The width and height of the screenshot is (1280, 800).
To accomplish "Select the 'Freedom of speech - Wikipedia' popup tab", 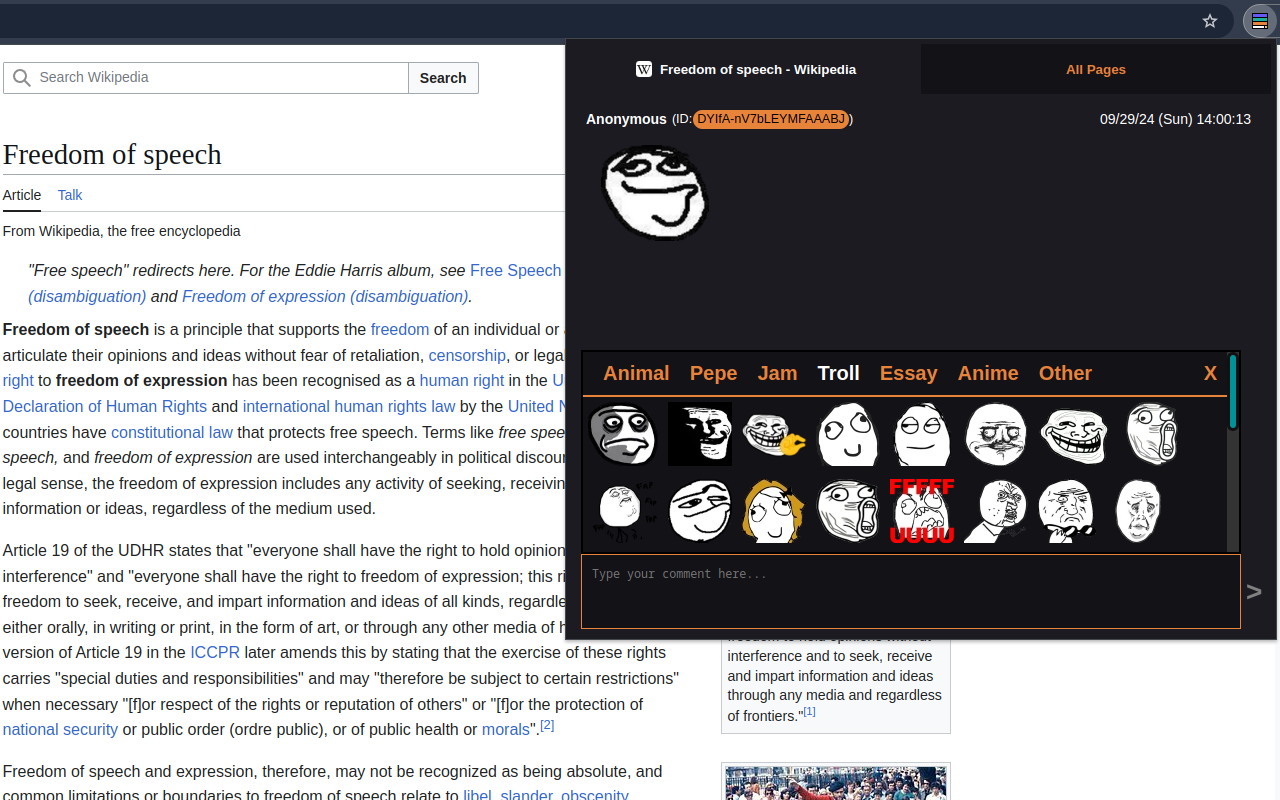I will [x=745, y=69].
